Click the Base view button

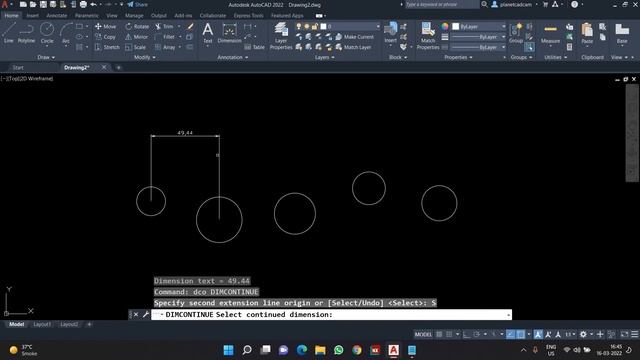click(622, 33)
